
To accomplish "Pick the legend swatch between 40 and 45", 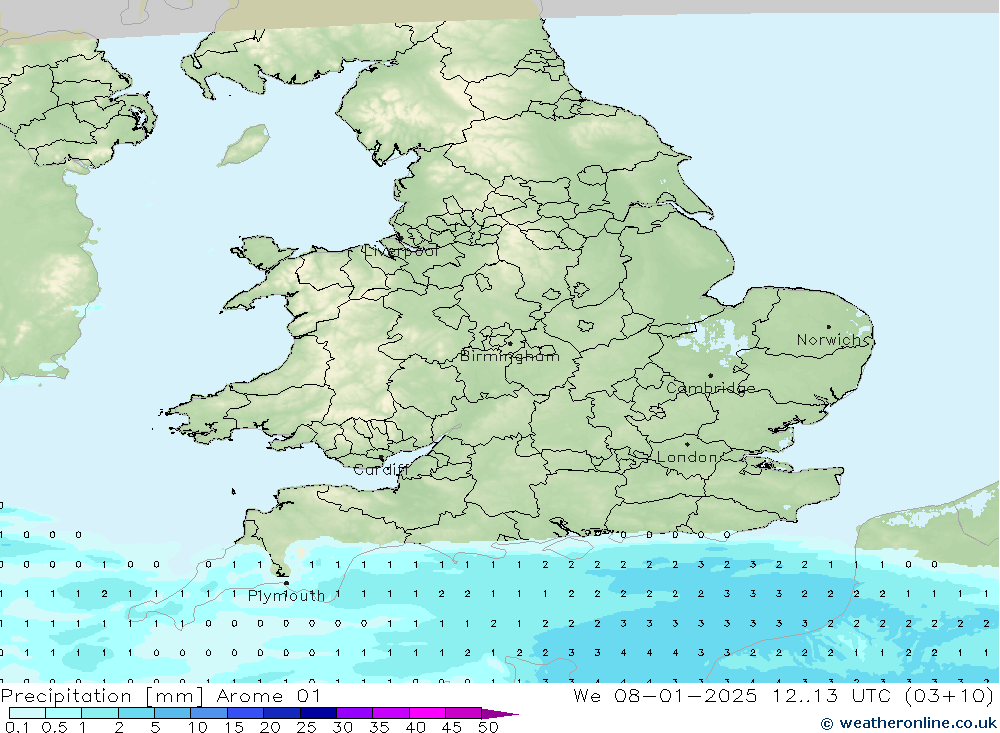I will point(427,713).
